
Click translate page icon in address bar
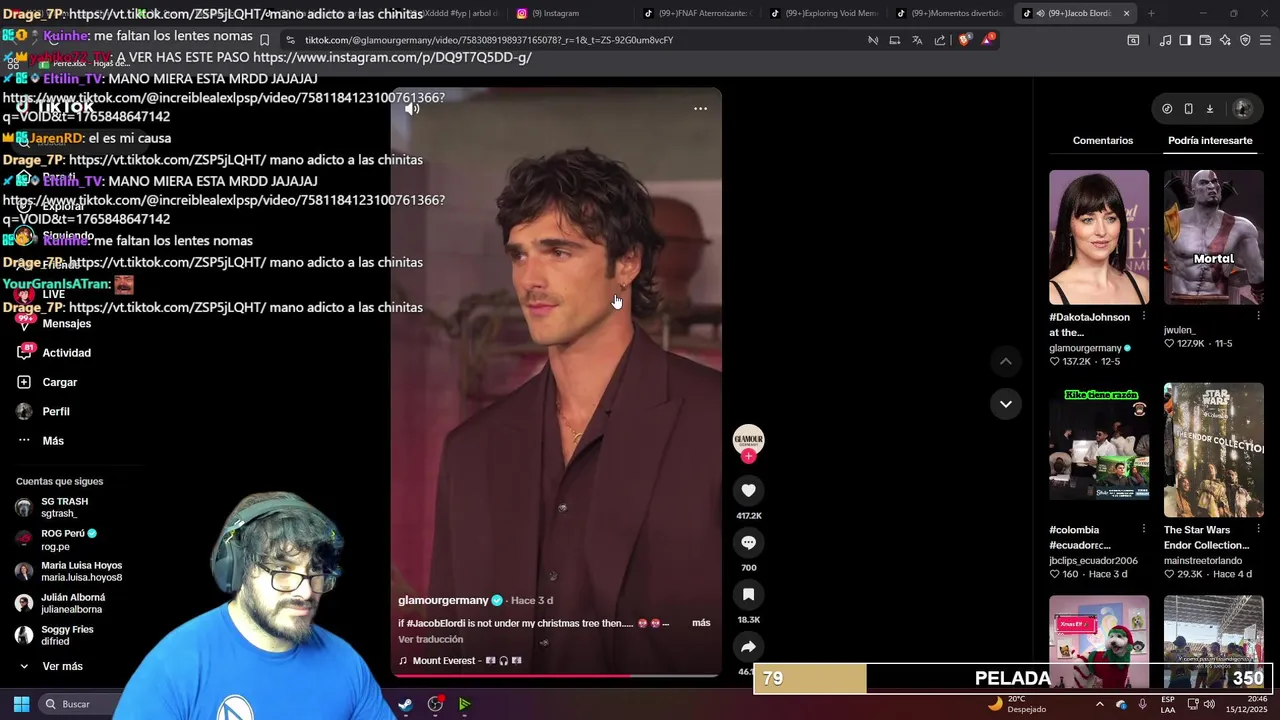pyautogui.click(x=917, y=40)
